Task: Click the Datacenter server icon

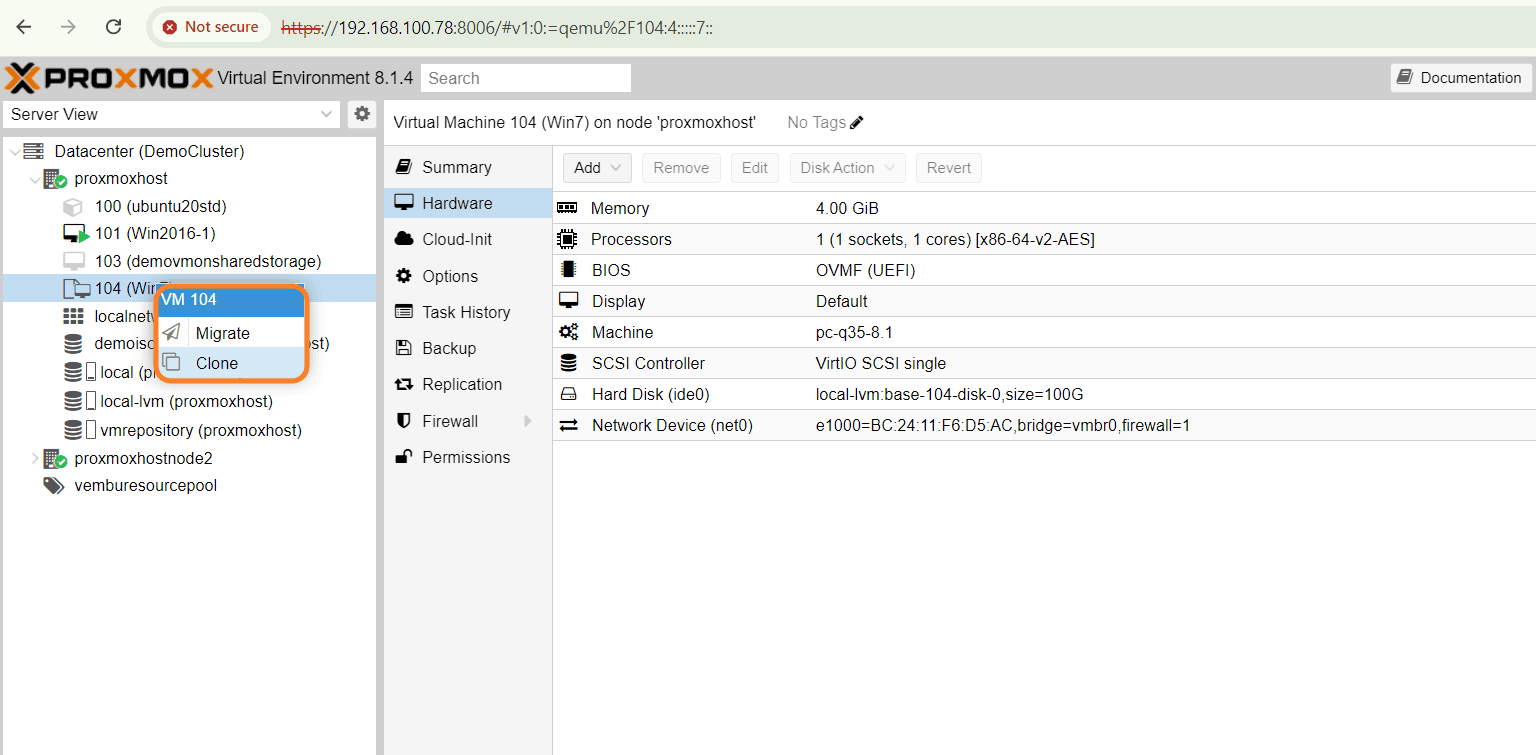Action: point(34,151)
